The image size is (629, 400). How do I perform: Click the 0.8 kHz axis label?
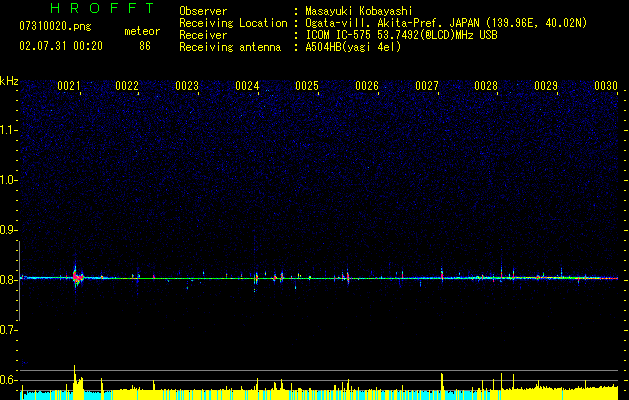(8, 280)
